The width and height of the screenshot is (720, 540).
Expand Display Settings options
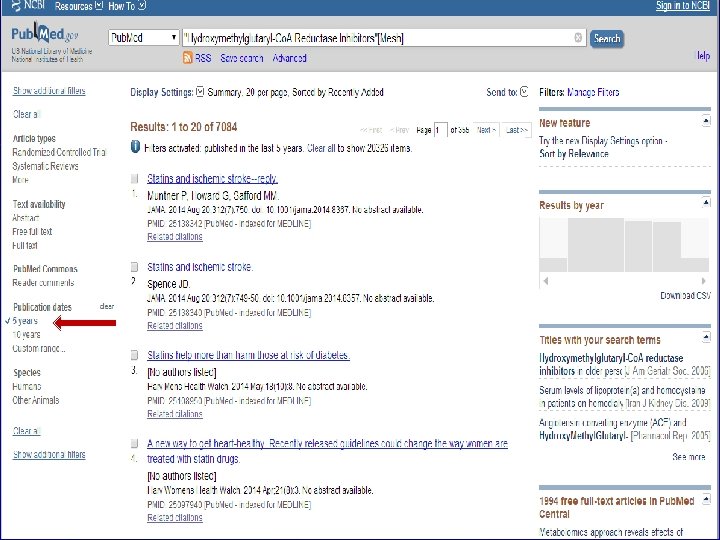tap(200, 92)
